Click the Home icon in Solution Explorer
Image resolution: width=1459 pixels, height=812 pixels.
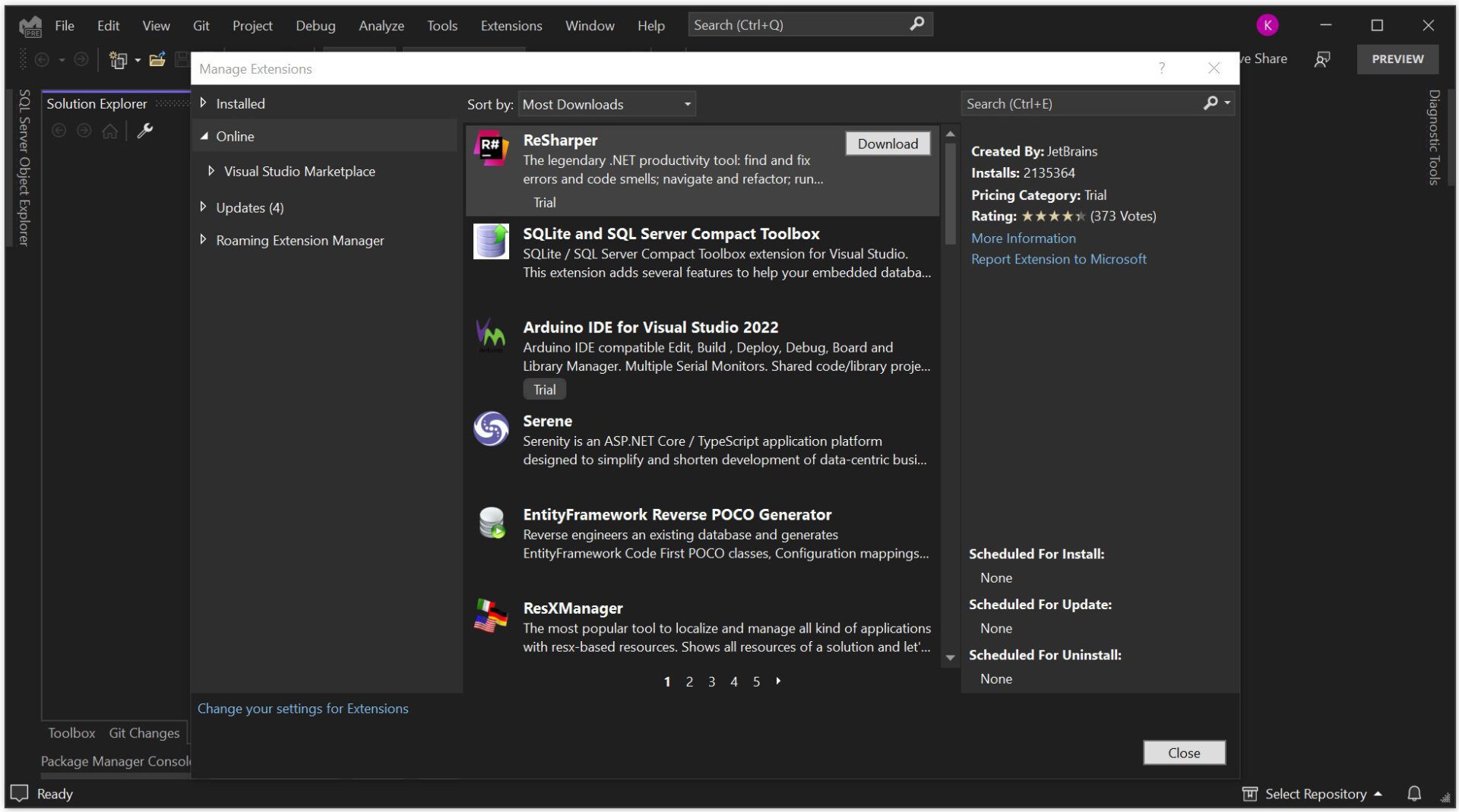(x=110, y=130)
